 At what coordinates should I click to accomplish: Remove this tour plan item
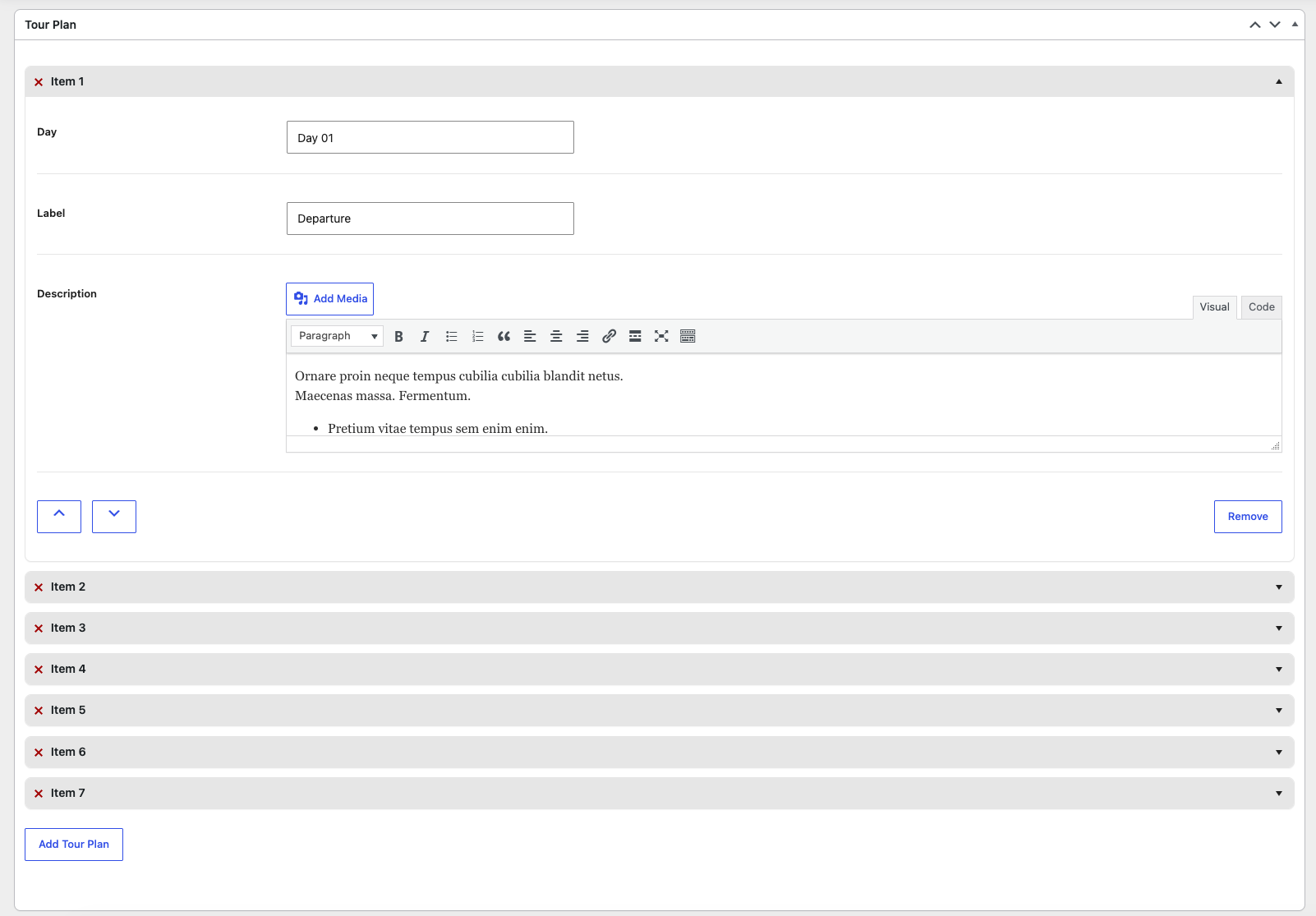(x=1248, y=517)
